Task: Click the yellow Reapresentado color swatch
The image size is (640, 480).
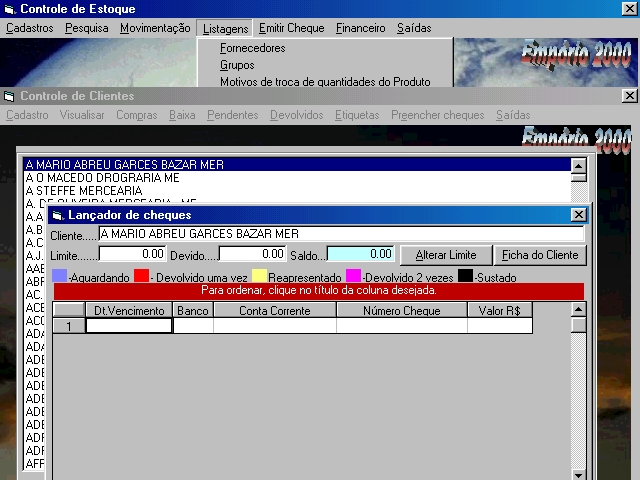Action: (x=259, y=276)
